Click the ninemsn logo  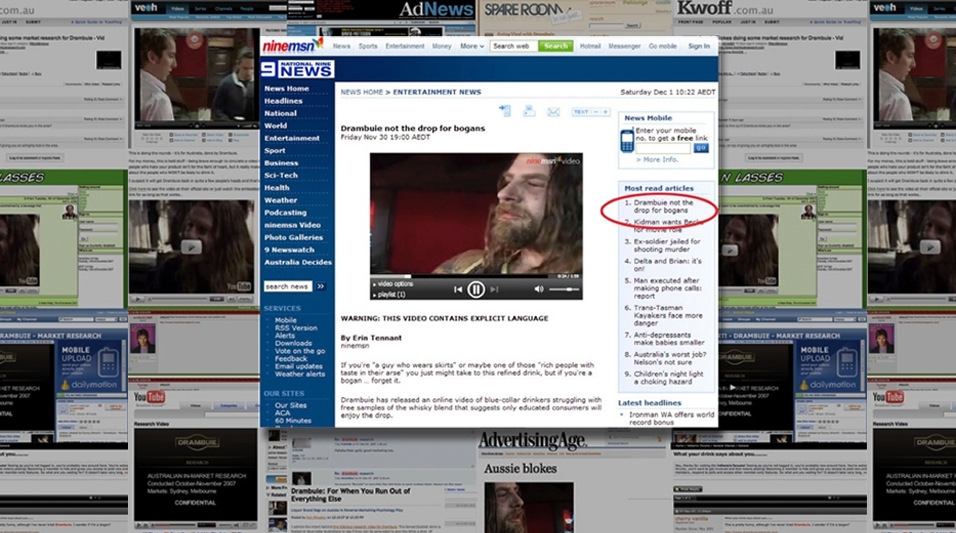(x=292, y=46)
